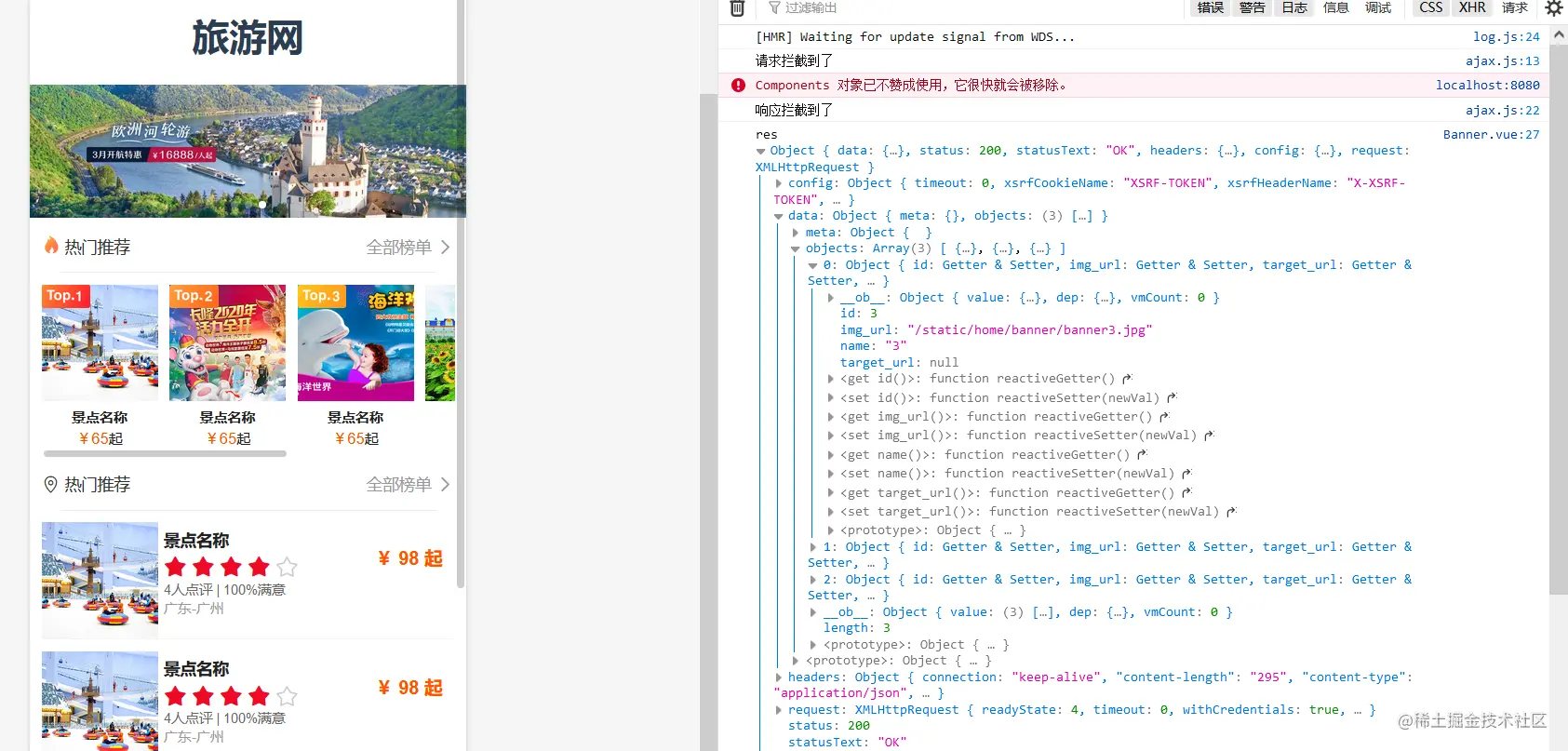Open the first 全部榜单 link

coord(398,248)
